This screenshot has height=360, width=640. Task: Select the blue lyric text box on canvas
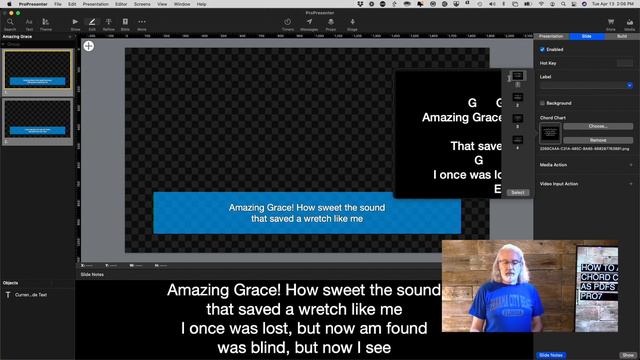tap(307, 213)
